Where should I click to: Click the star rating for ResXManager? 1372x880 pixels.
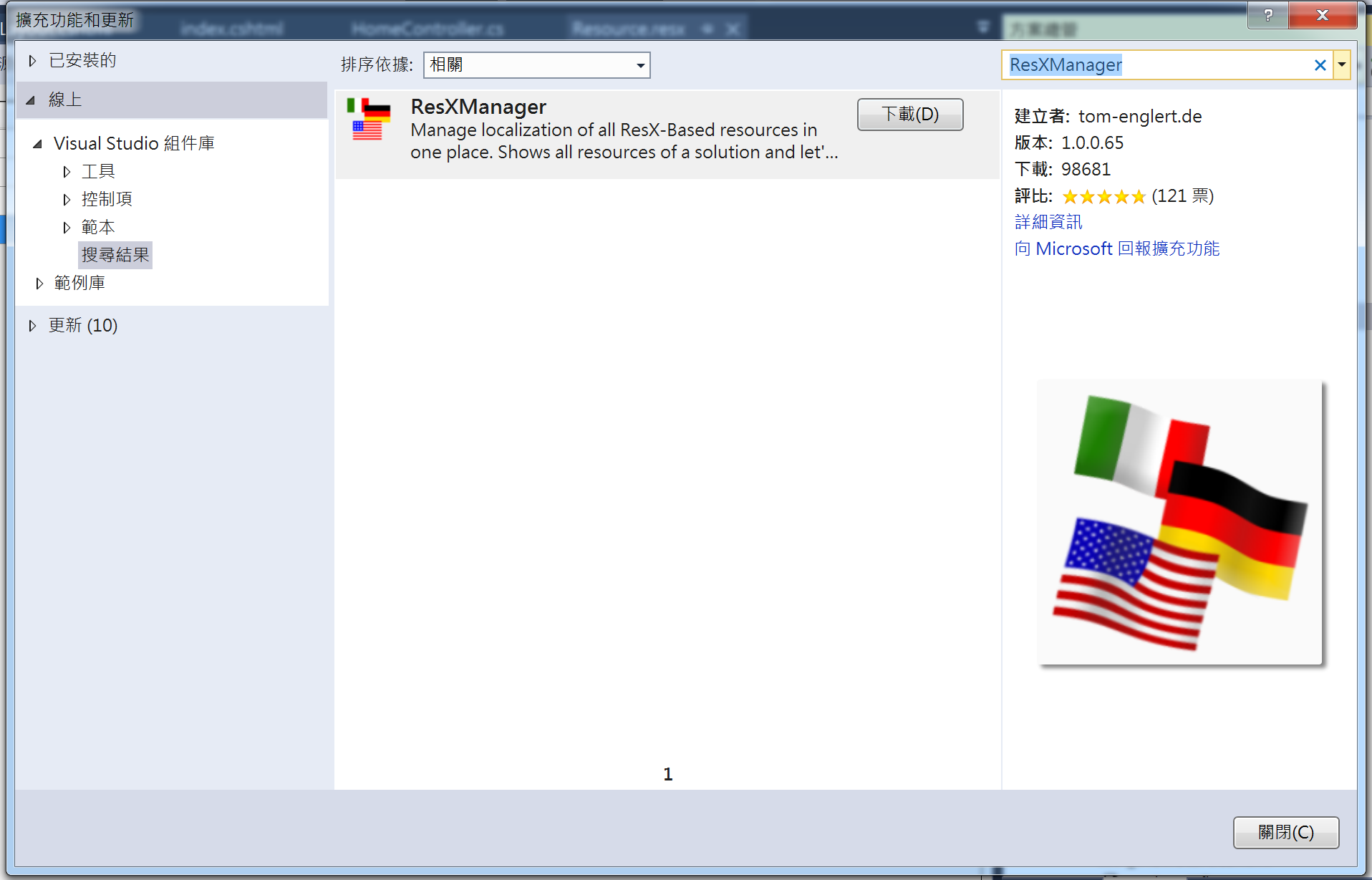click(x=1103, y=197)
